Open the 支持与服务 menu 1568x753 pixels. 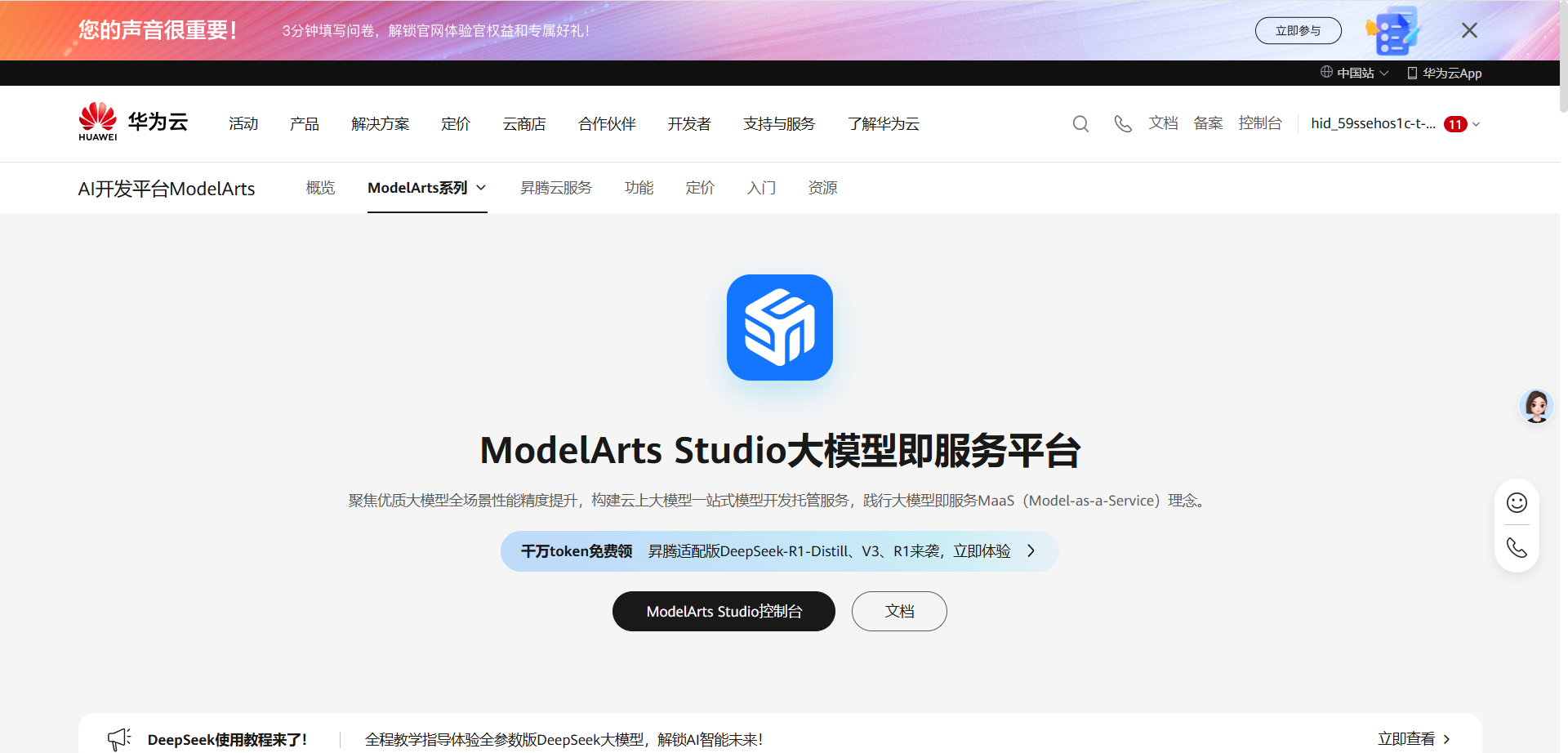point(779,123)
